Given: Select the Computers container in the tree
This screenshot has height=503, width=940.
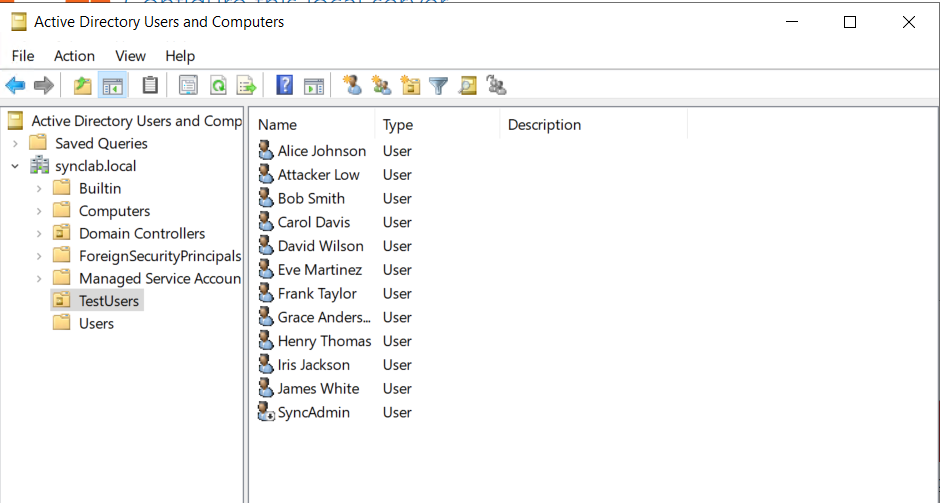Looking at the screenshot, I should point(115,211).
